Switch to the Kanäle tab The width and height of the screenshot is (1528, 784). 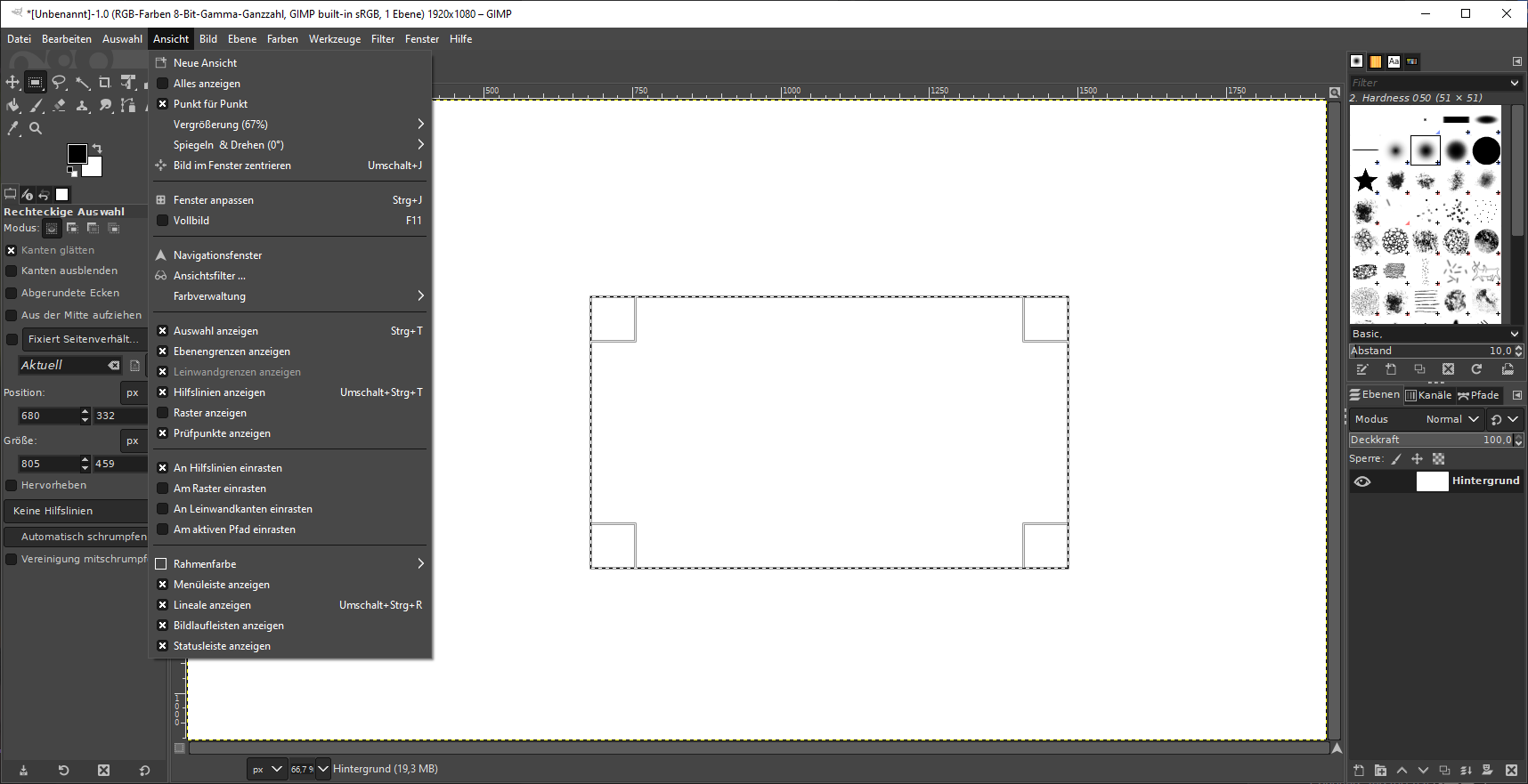[x=1428, y=395]
